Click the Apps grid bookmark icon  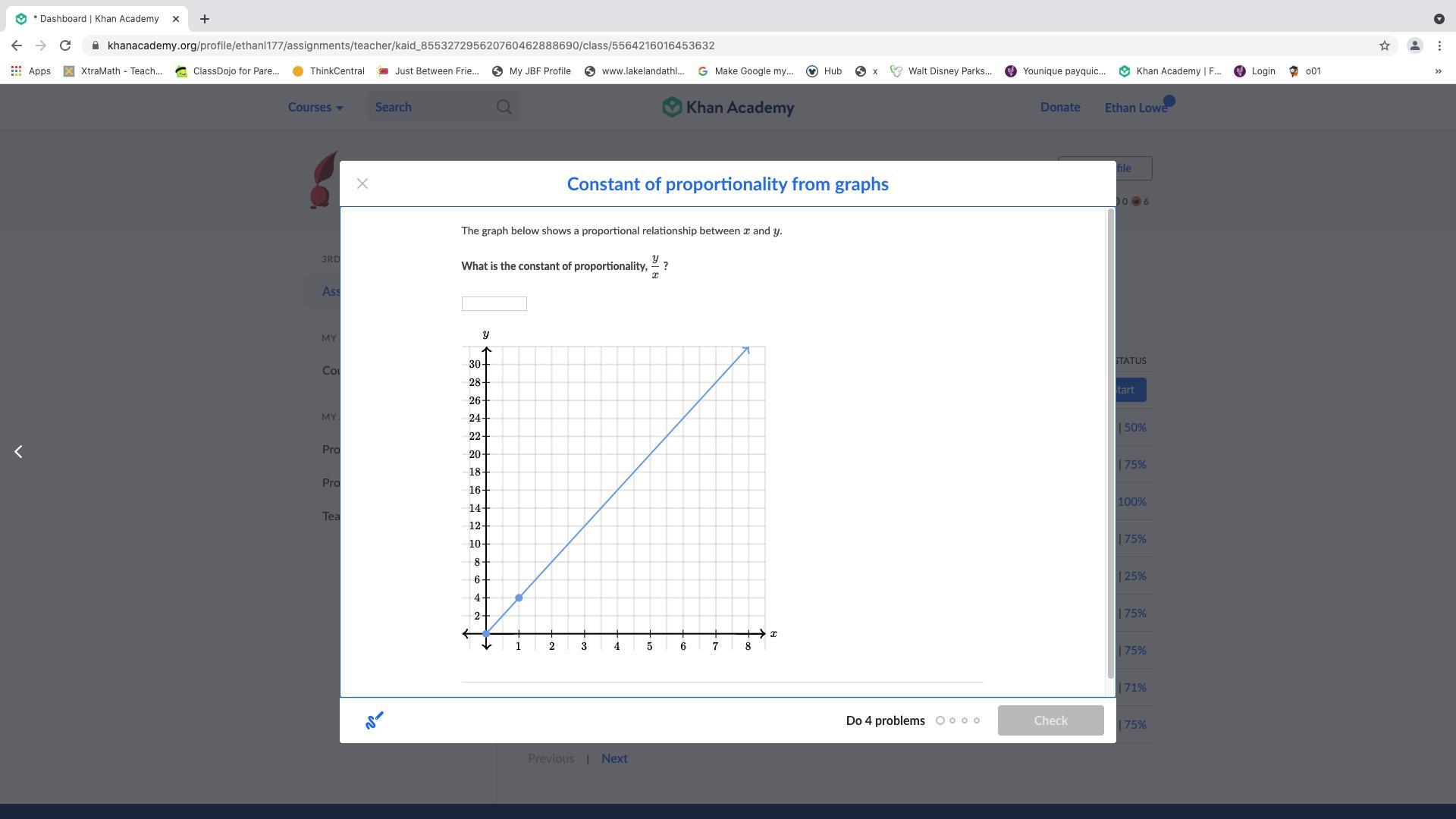[16, 71]
